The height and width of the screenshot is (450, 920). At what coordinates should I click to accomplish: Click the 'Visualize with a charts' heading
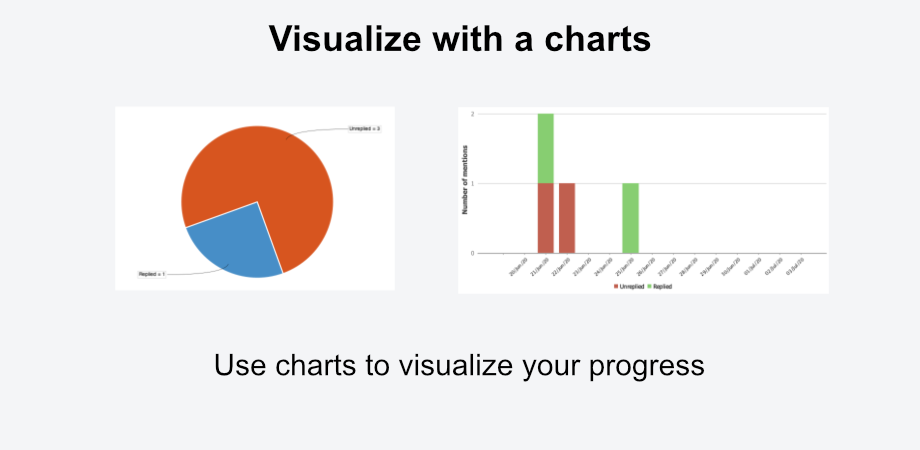point(460,39)
